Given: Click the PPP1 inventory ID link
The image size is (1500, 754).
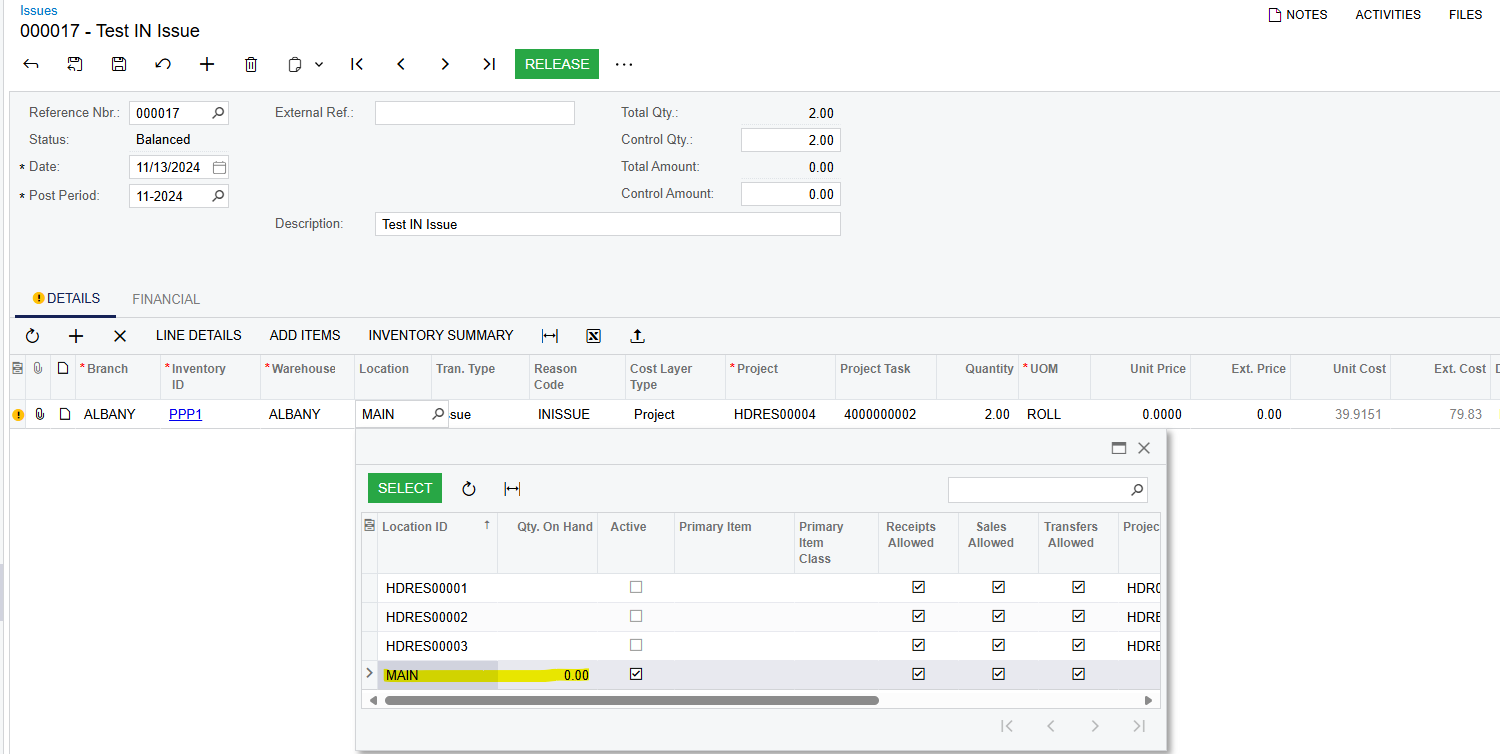Looking at the screenshot, I should tap(185, 414).
